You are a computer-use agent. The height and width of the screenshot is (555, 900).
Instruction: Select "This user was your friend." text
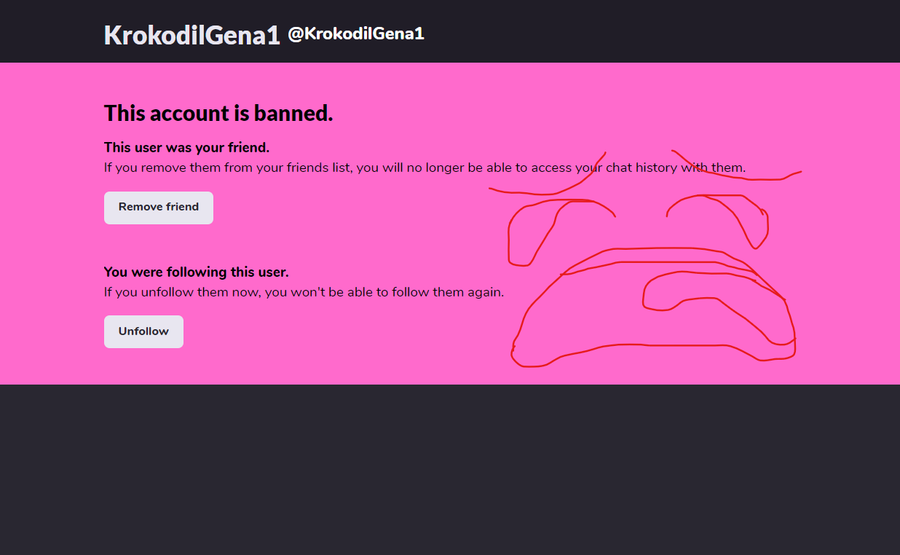pyautogui.click(x=186, y=148)
